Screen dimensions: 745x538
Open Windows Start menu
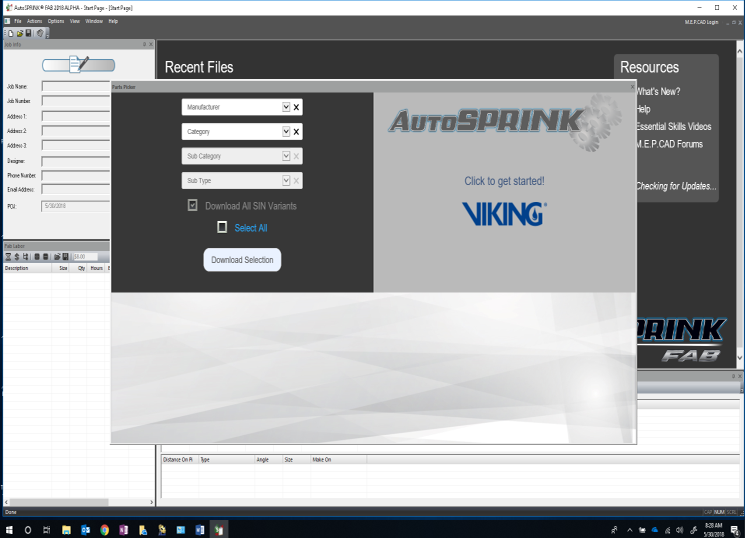click(9, 530)
